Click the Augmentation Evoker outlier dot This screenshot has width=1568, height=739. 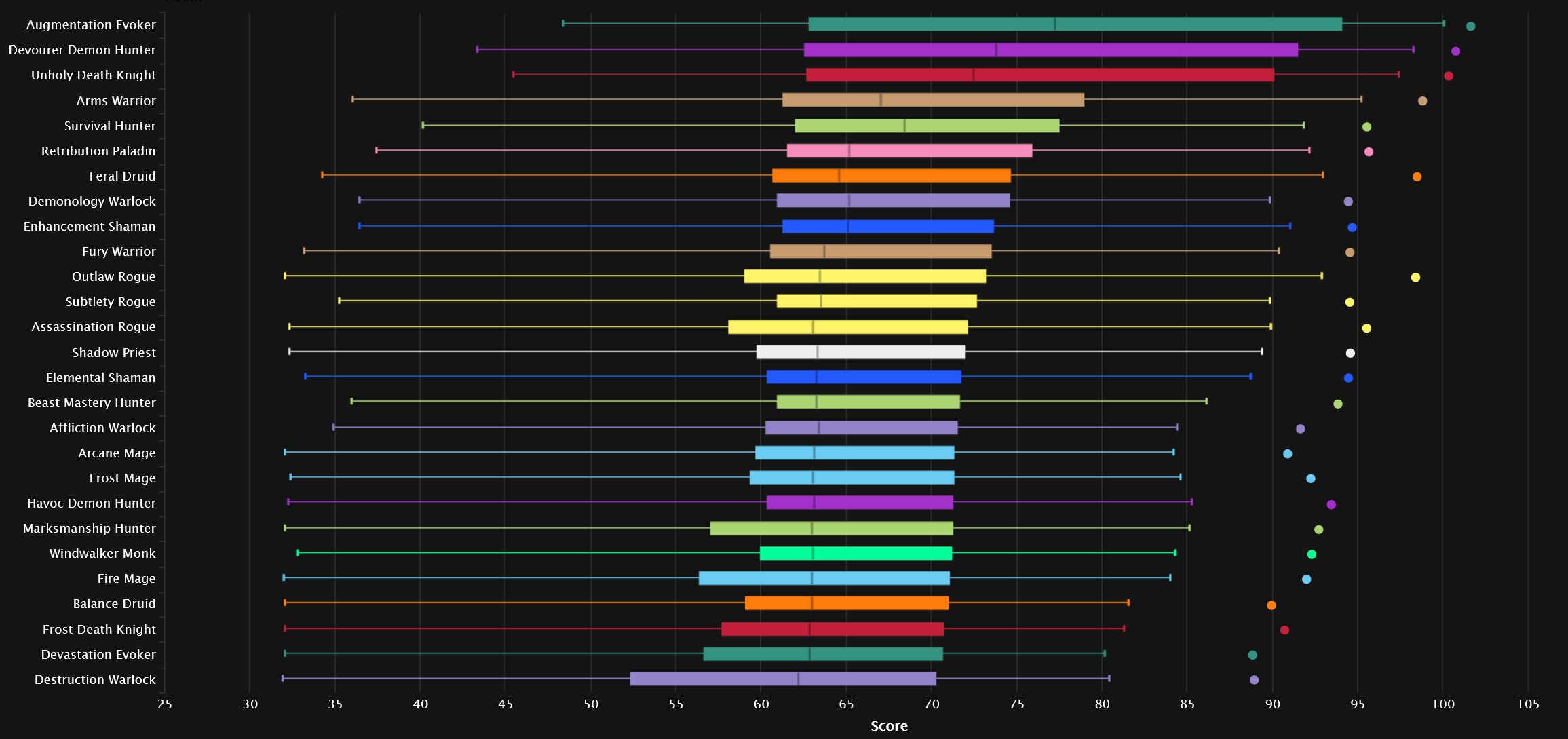coord(1470,26)
